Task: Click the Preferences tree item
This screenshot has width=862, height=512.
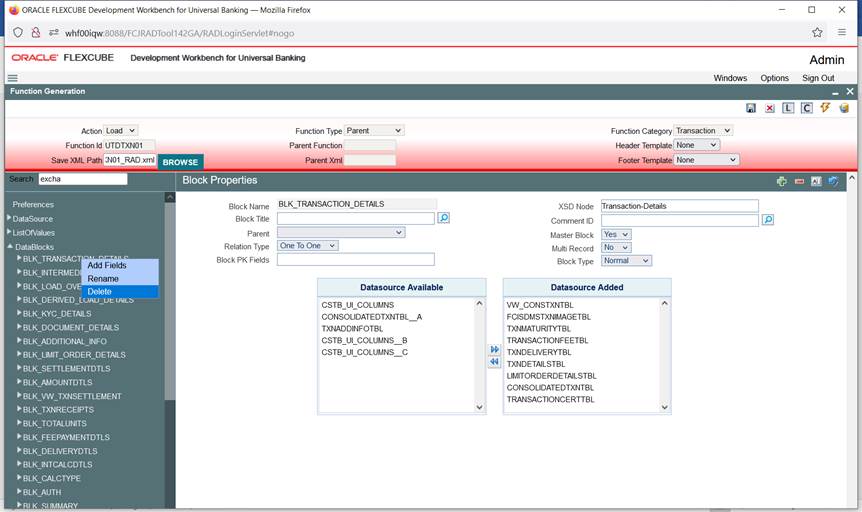Action: (x=33, y=205)
